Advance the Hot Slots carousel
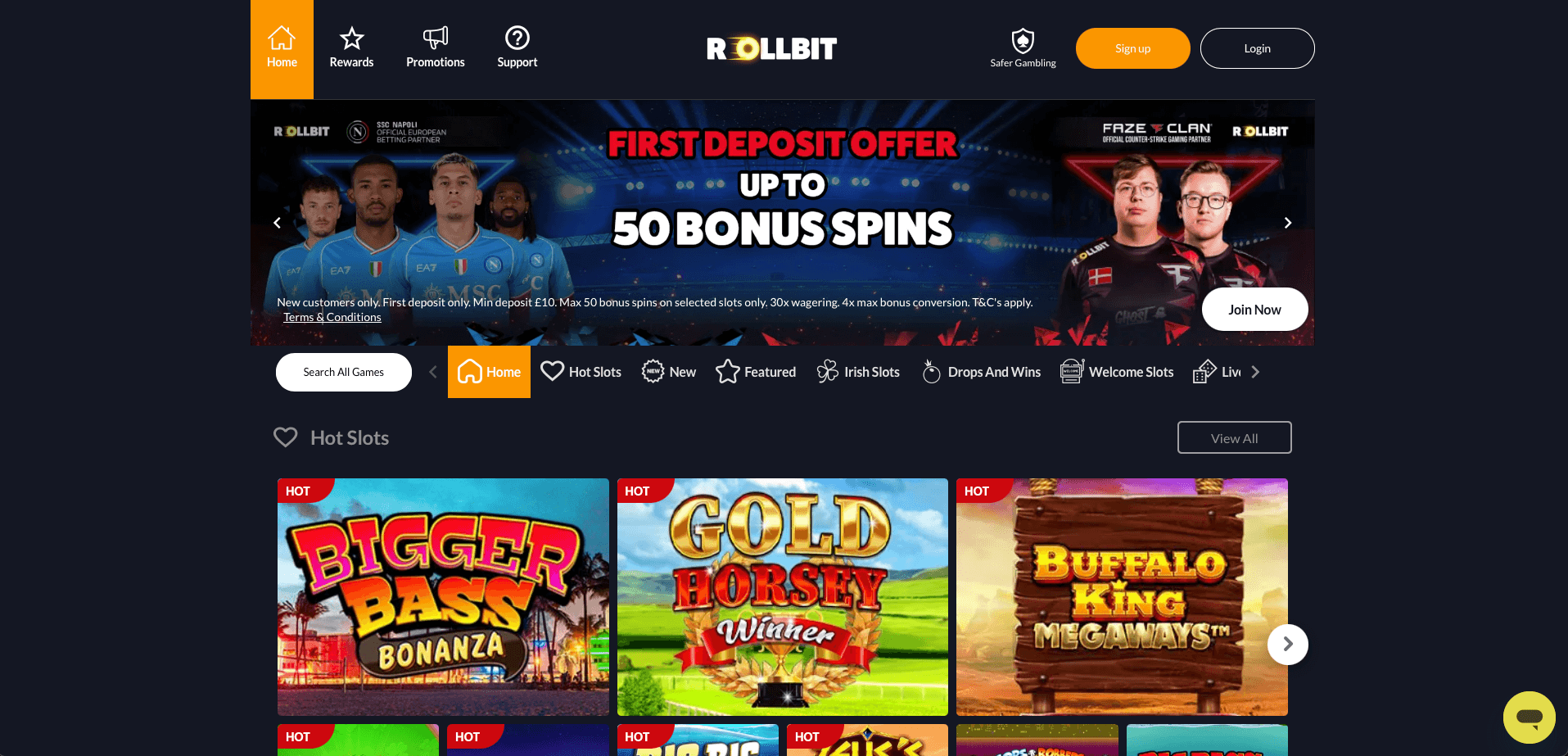 point(1287,645)
